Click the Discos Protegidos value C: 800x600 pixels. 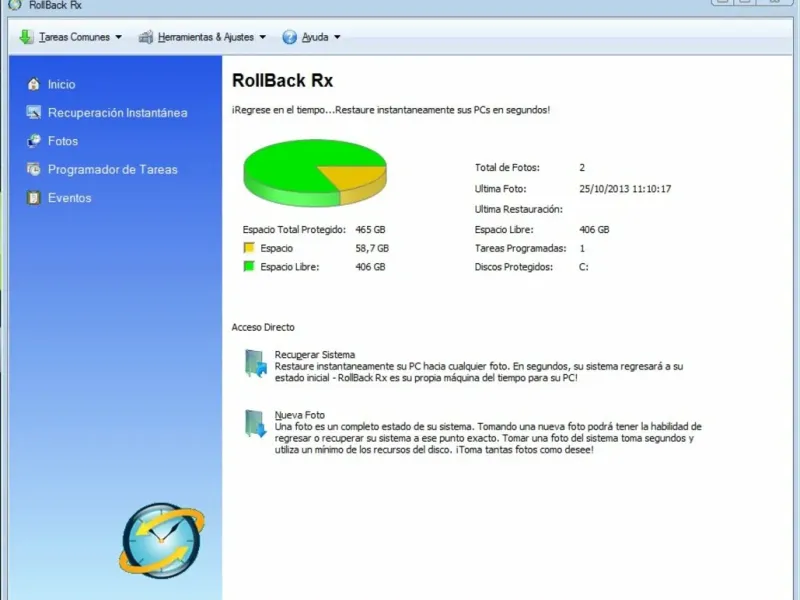584,267
